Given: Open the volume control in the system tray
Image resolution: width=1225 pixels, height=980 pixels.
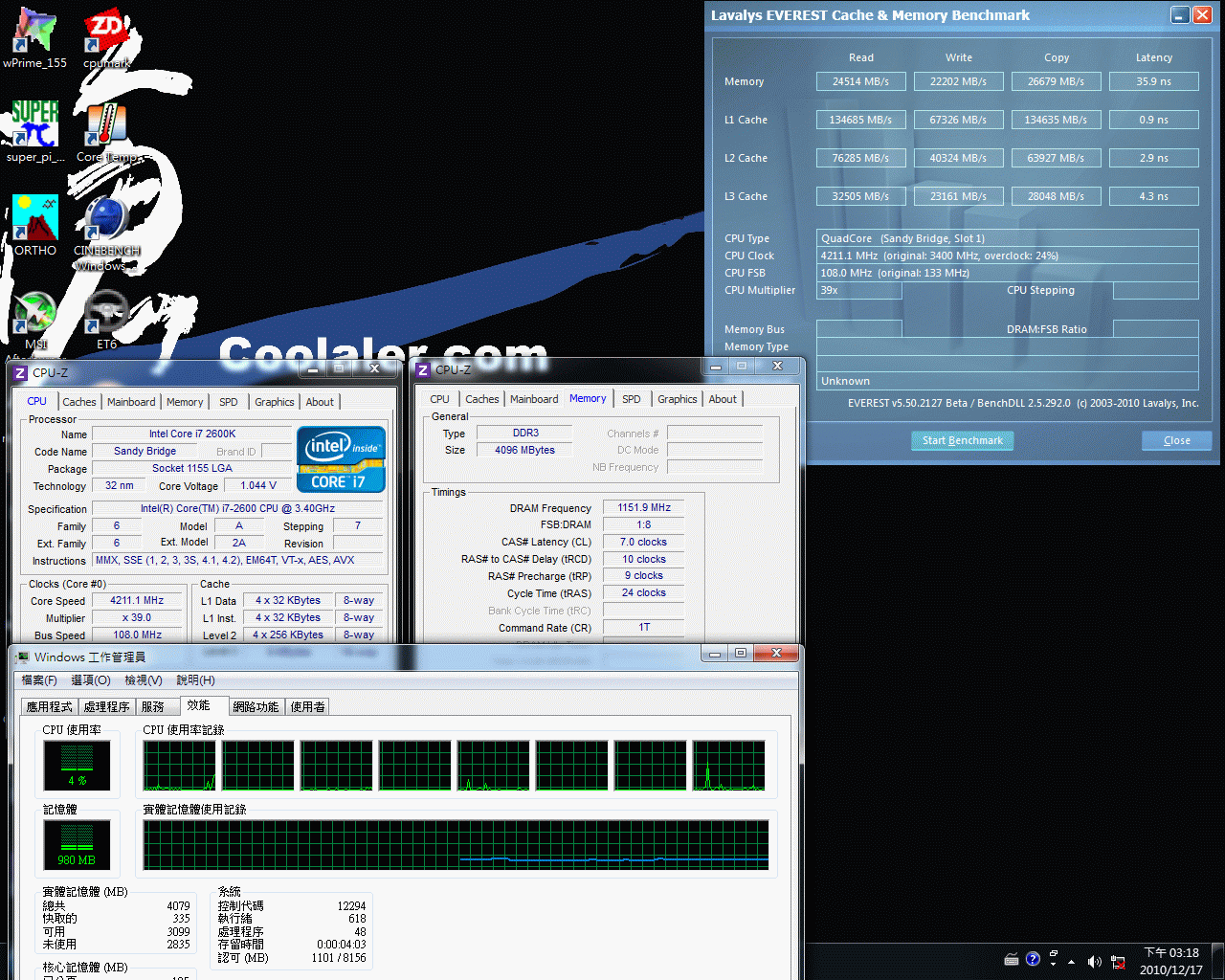Looking at the screenshot, I should click(1094, 961).
